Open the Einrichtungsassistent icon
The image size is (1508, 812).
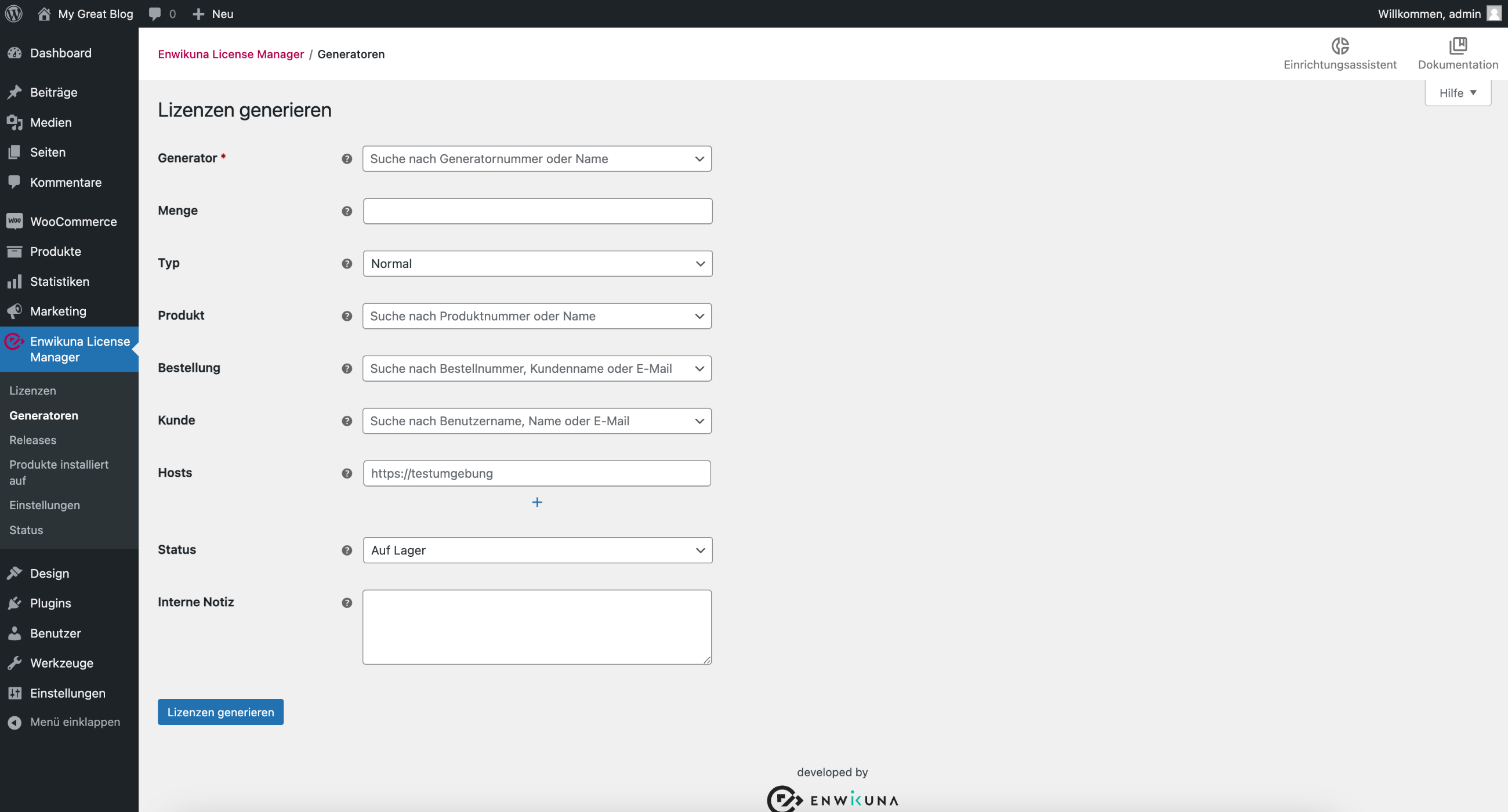(x=1339, y=46)
